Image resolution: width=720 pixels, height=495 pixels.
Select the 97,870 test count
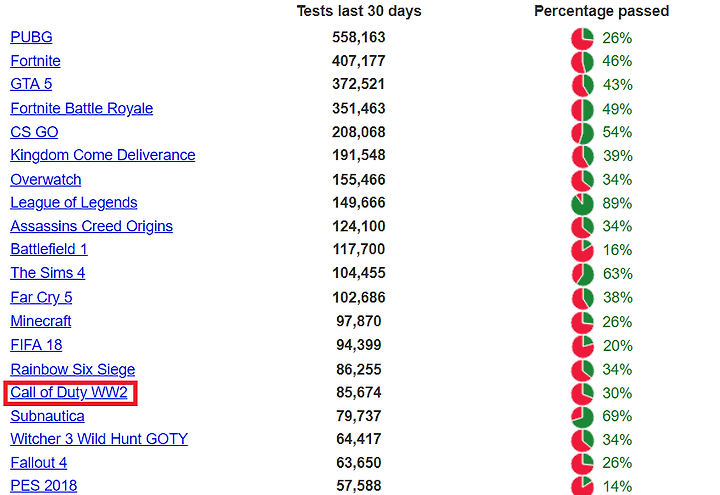(x=359, y=321)
